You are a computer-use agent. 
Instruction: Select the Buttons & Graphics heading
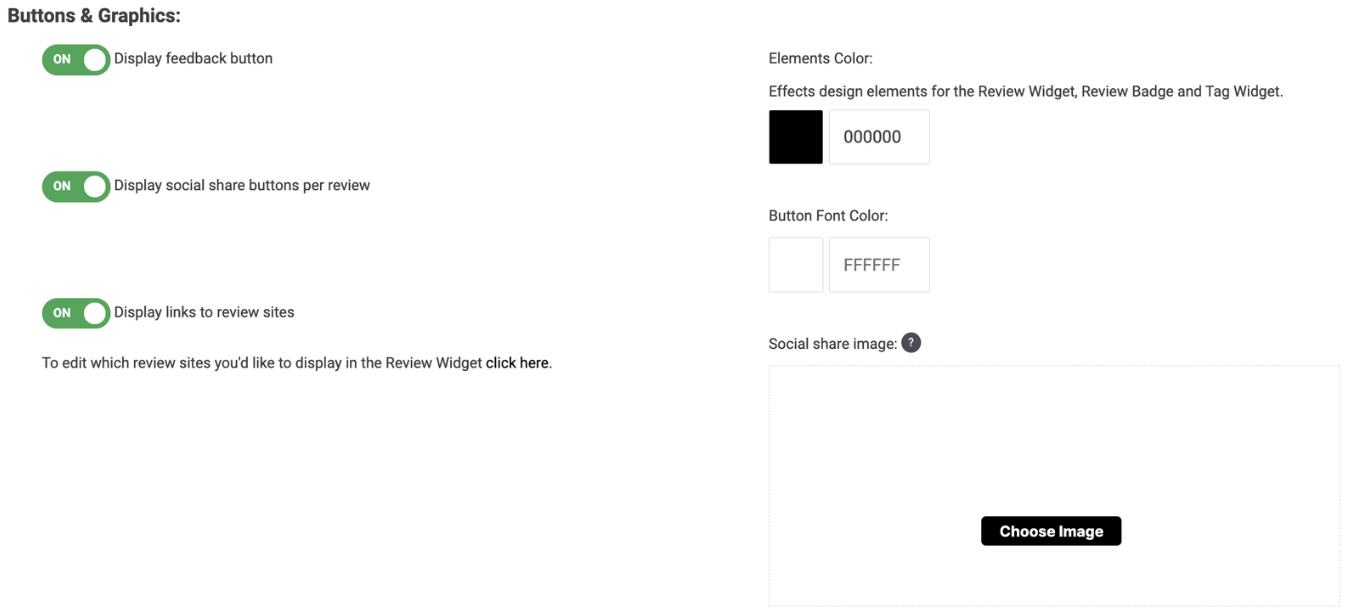coord(94,17)
